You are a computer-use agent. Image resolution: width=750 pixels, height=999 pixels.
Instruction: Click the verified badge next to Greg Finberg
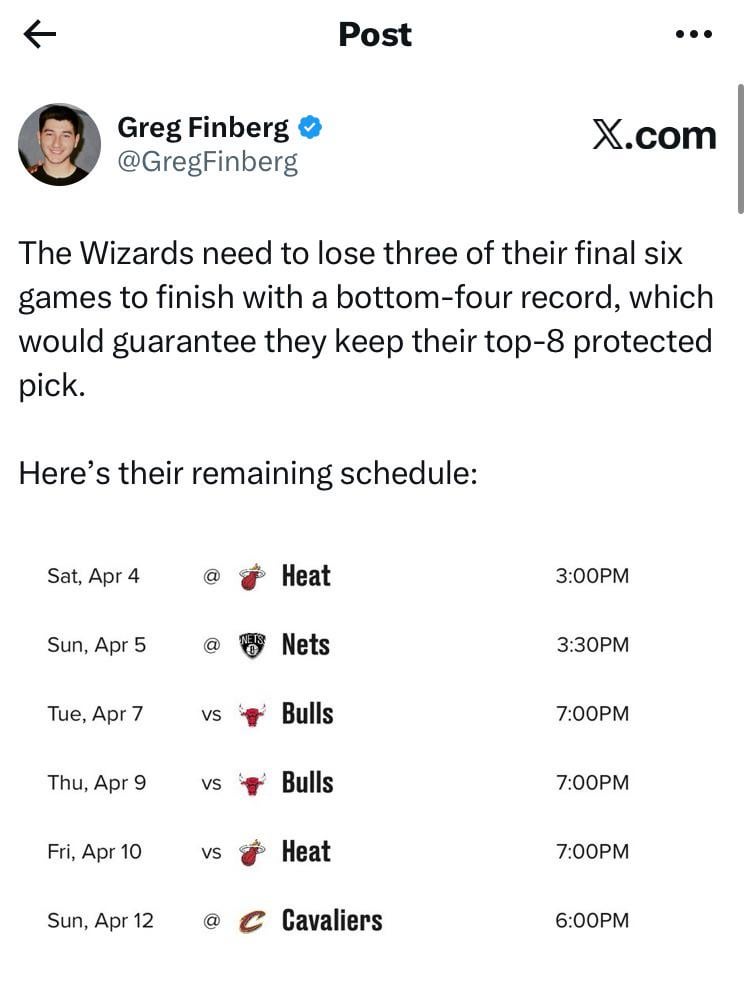[x=310, y=126]
